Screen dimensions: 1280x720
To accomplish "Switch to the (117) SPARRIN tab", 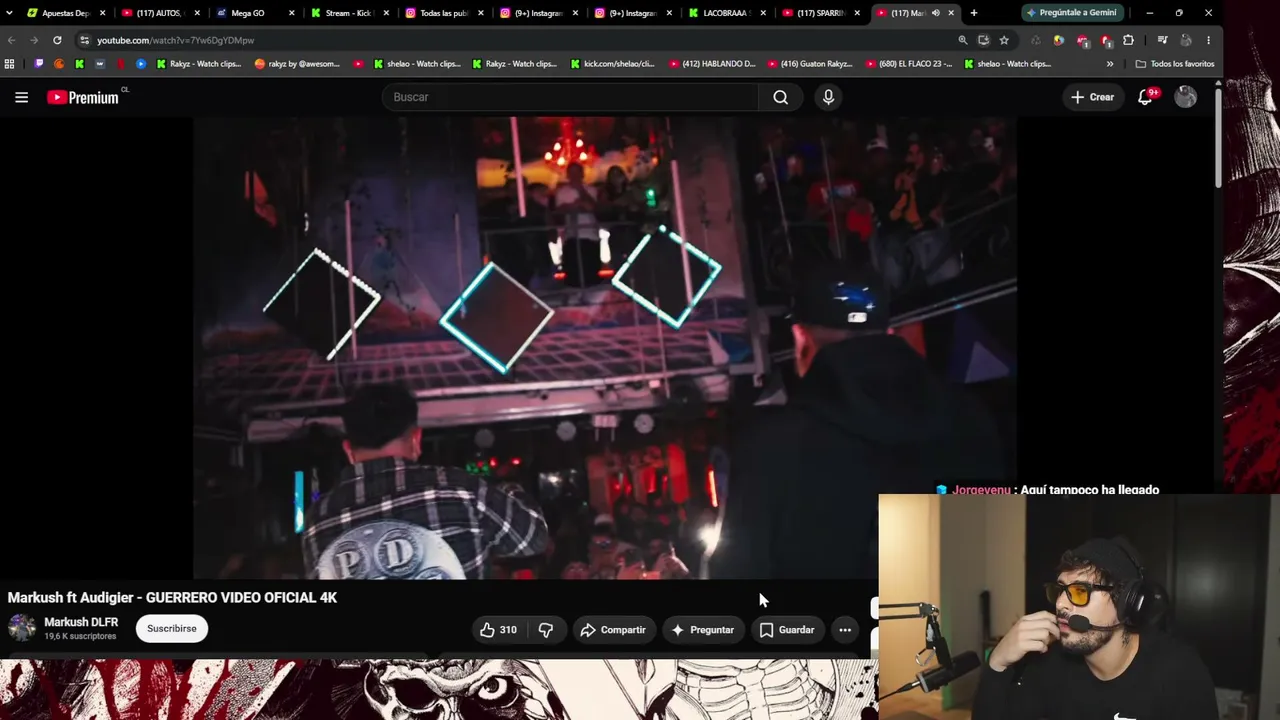I will point(820,13).
